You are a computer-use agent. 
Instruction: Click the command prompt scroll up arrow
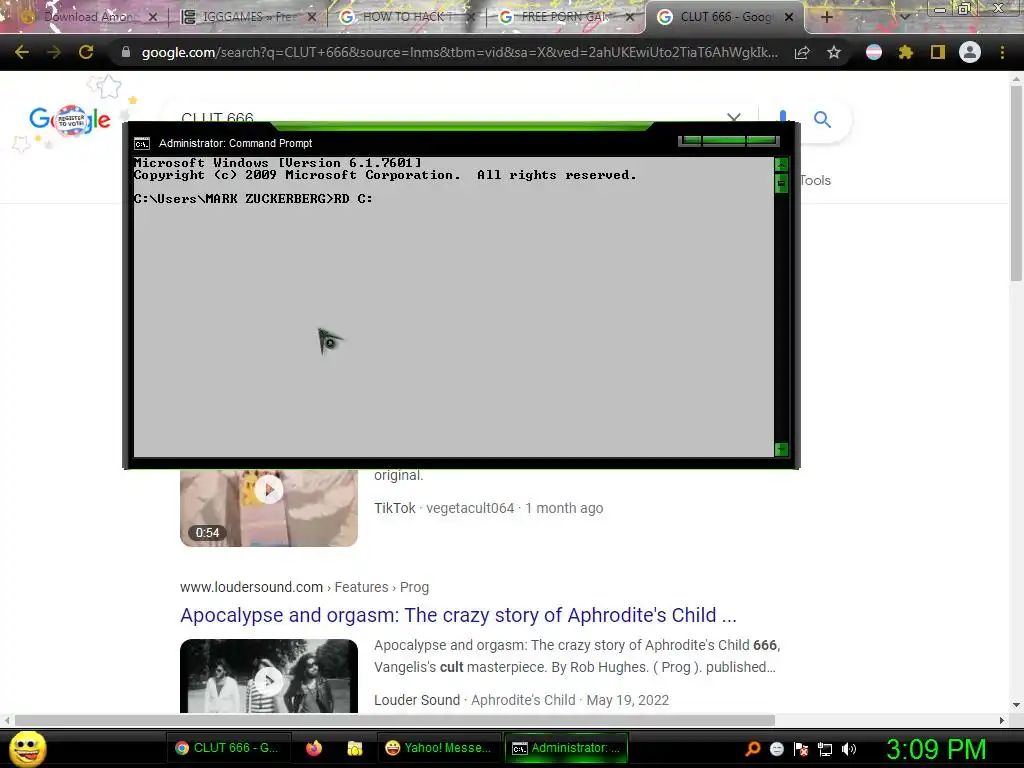click(x=781, y=164)
